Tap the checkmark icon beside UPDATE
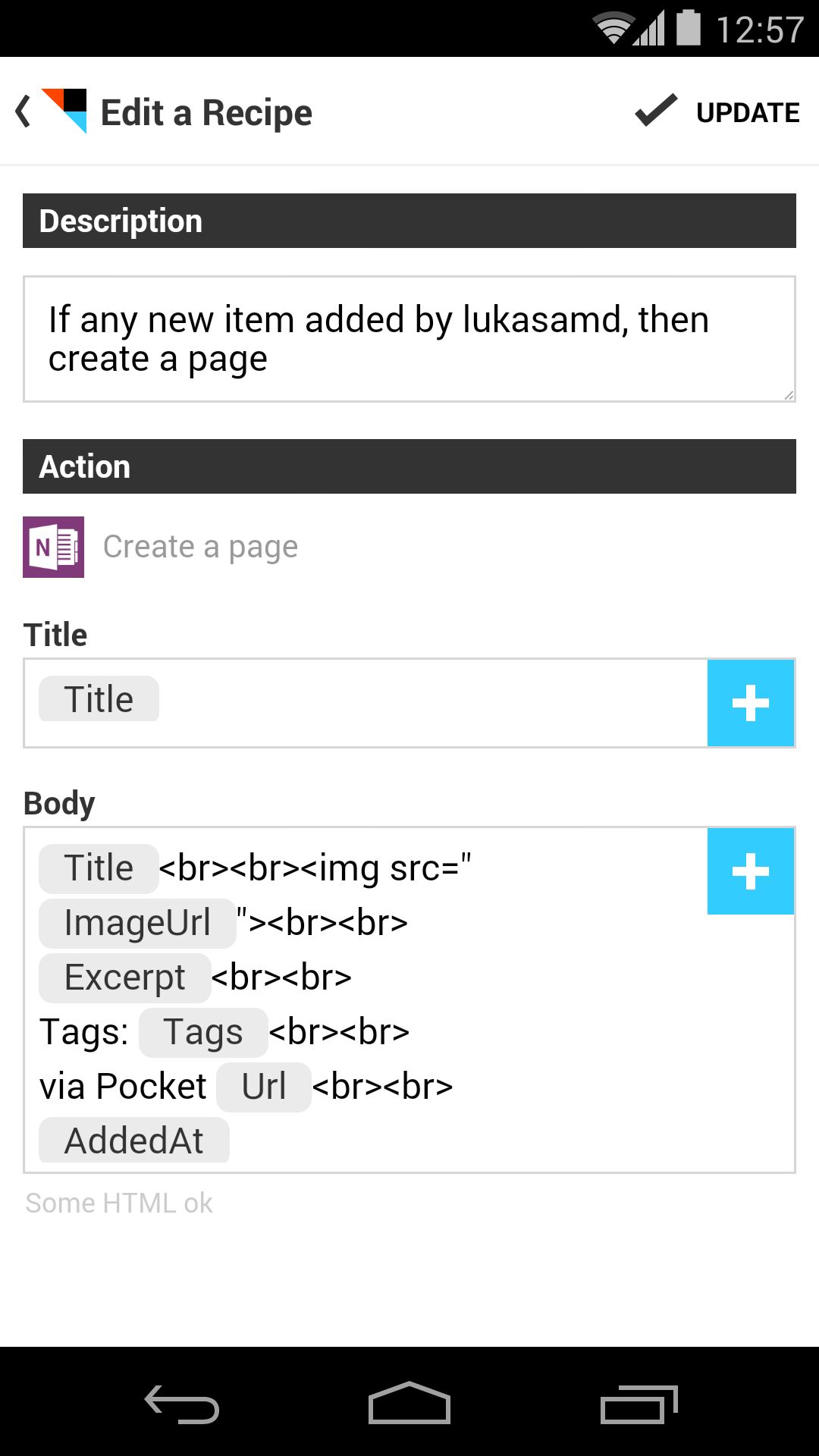The width and height of the screenshot is (819, 1456). [656, 111]
